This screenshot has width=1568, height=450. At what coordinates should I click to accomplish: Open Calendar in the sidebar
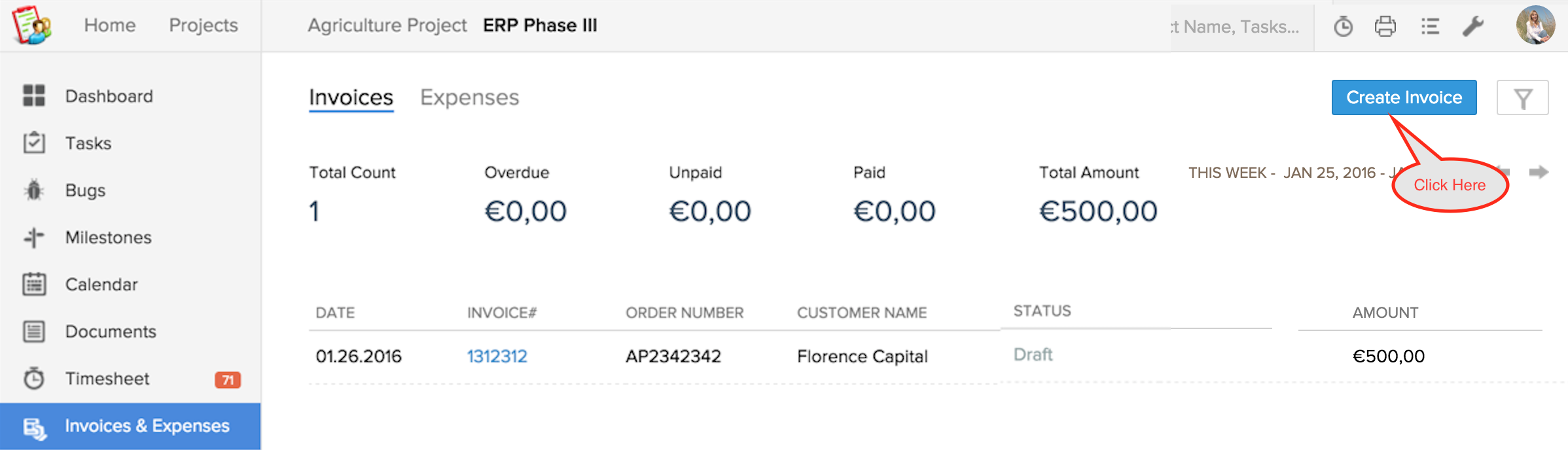pos(101,285)
